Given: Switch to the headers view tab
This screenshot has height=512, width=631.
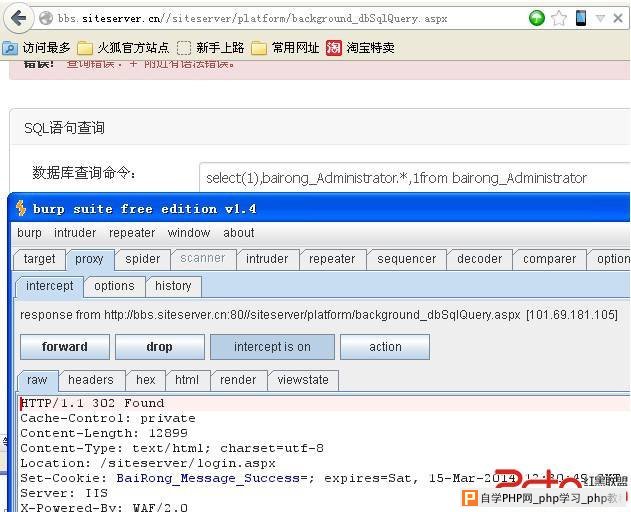Looking at the screenshot, I should (91, 380).
